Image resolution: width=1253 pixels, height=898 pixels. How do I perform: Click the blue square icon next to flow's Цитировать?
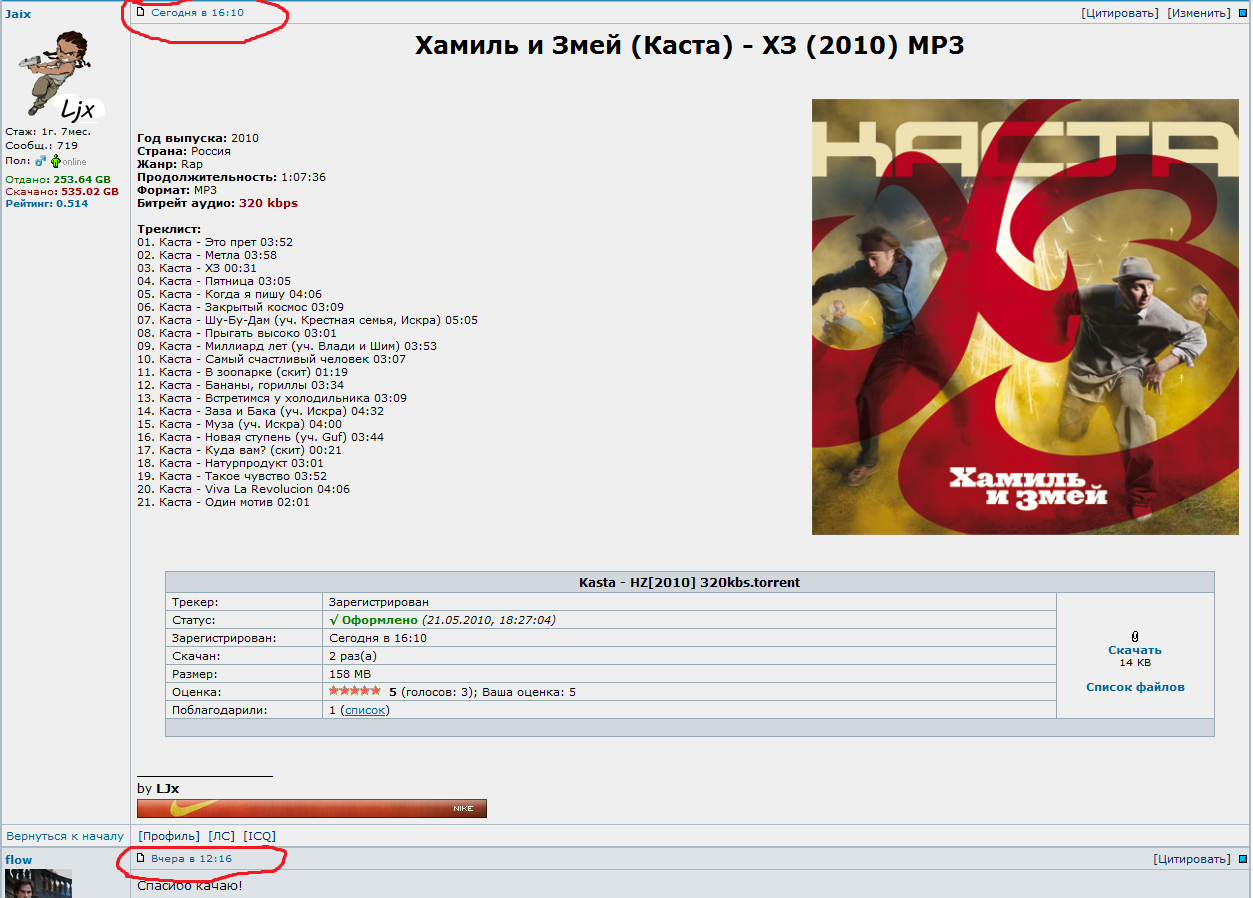coord(1243,859)
